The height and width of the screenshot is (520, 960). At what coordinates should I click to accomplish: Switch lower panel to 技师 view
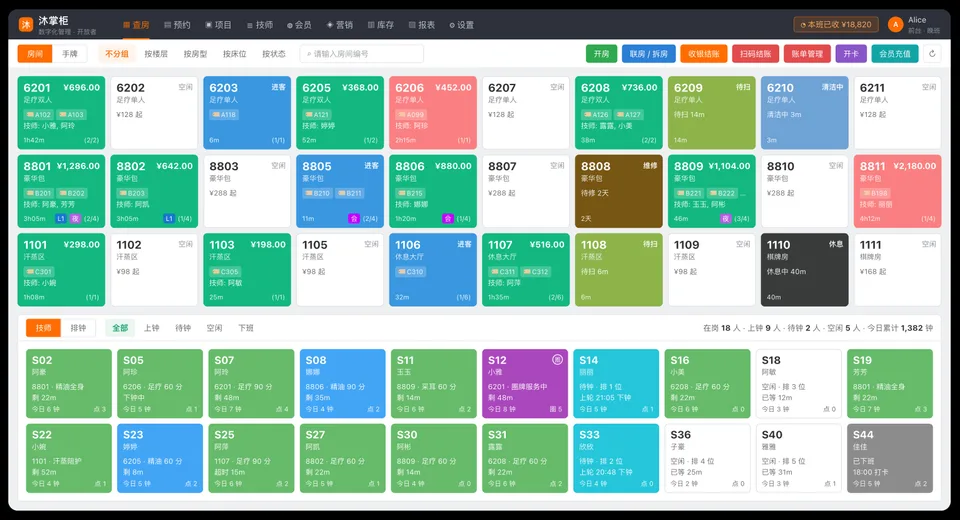43,328
